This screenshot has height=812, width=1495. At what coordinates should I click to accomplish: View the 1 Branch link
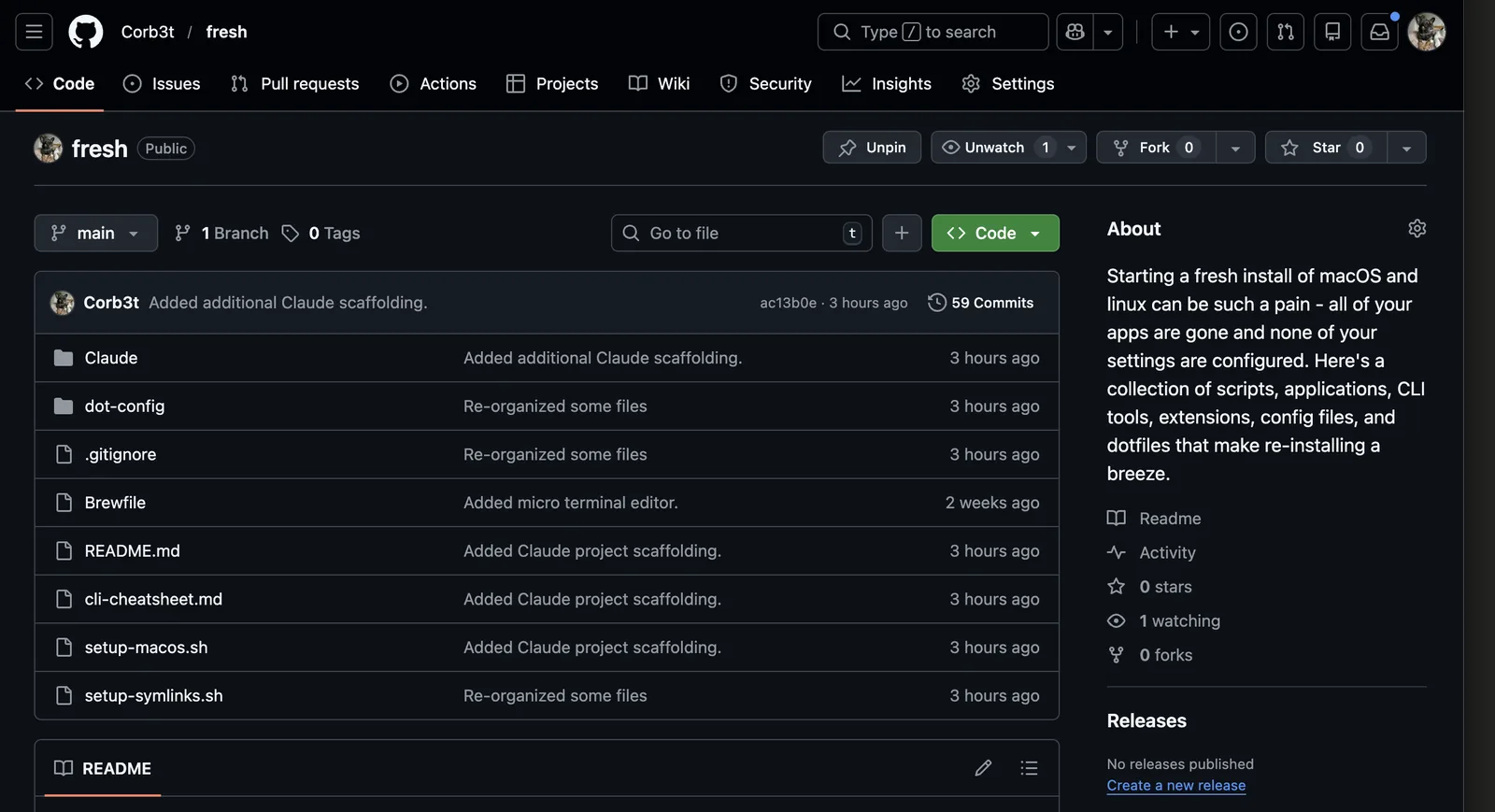coord(221,234)
